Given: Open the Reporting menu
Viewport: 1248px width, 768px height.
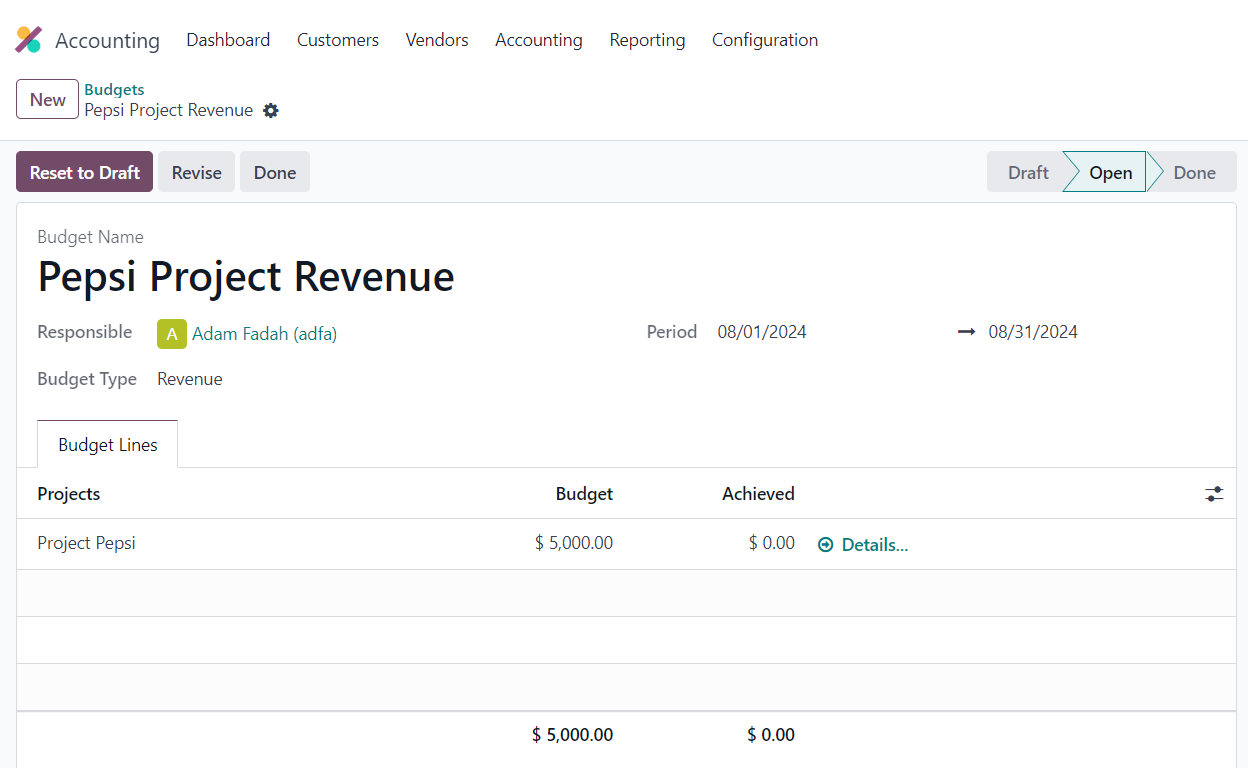Looking at the screenshot, I should (x=648, y=40).
